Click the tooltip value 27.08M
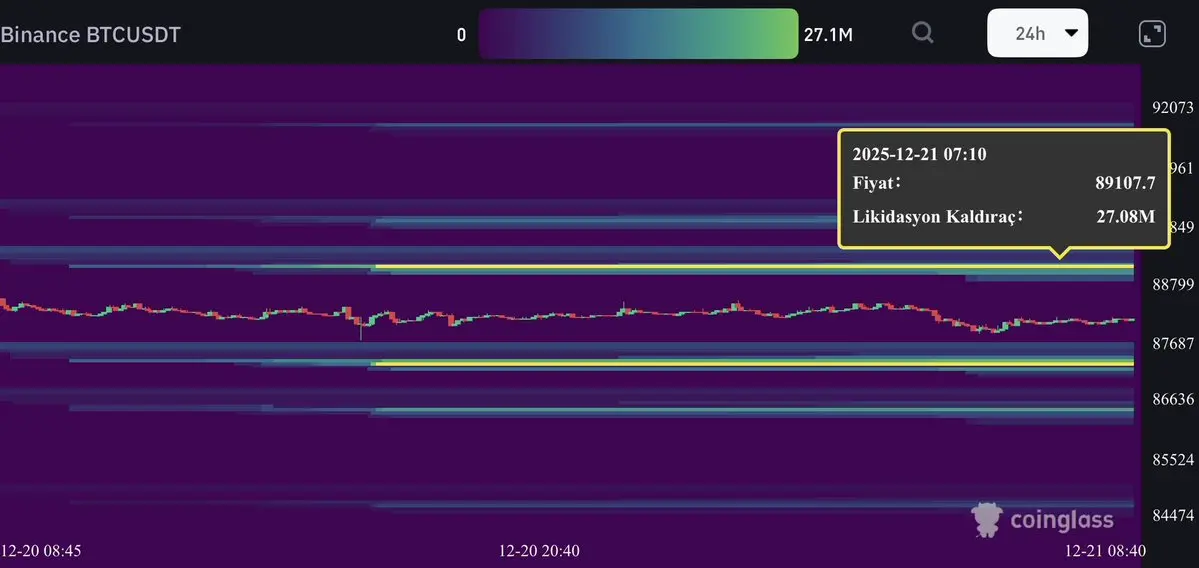Screen dimensions: 1199x568 (x=1126, y=217)
